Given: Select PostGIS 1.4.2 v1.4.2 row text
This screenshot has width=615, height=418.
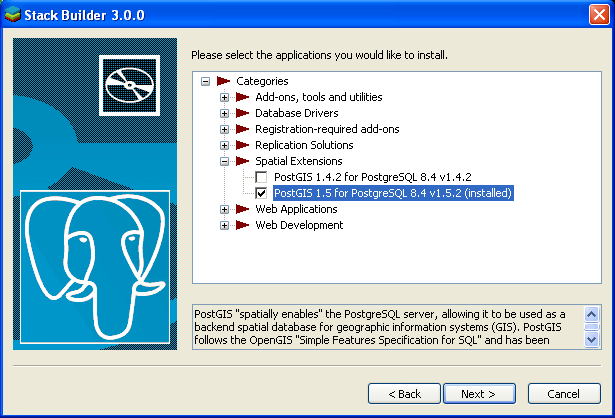Looking at the screenshot, I should click(x=373, y=177).
